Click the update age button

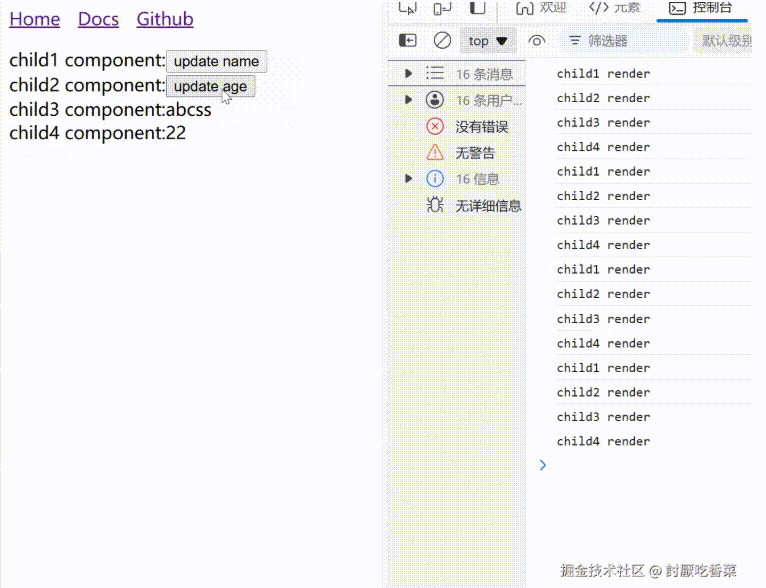[x=211, y=86]
